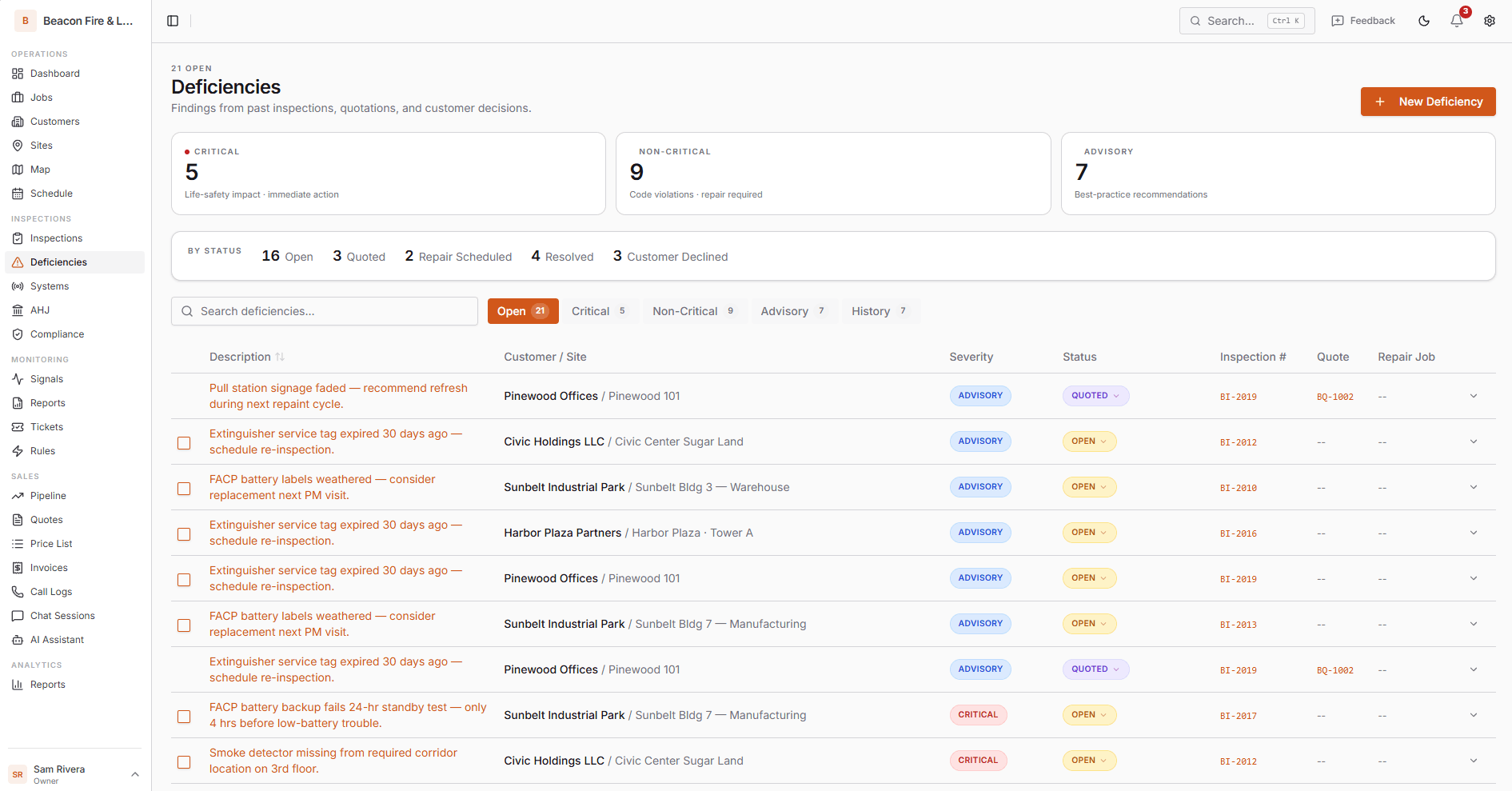The image size is (1512, 791).
Task: Go to AHJ in the sidebar
Action: [x=40, y=310]
